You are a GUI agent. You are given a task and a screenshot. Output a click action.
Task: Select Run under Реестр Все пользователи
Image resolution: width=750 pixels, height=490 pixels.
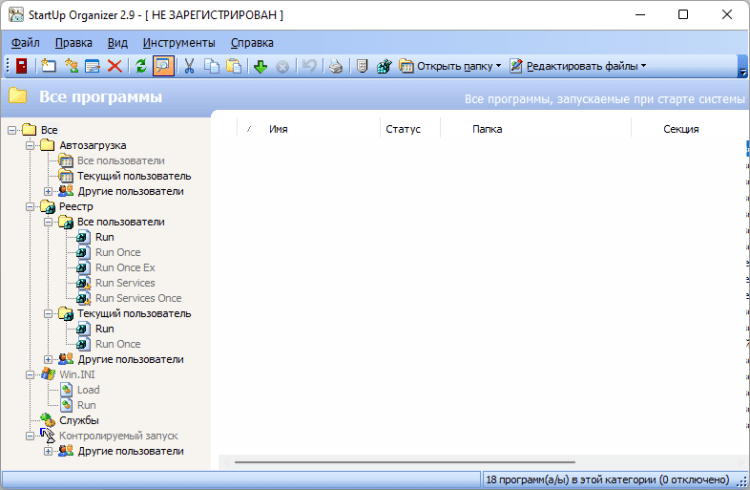[x=104, y=237]
